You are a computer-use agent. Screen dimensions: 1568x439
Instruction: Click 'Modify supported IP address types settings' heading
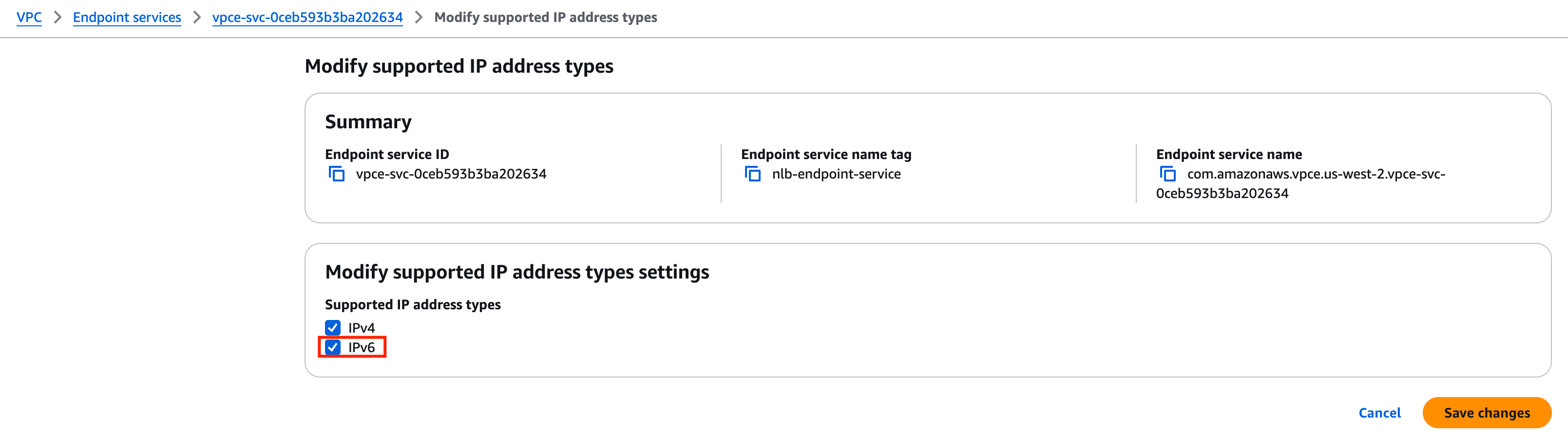click(x=517, y=272)
